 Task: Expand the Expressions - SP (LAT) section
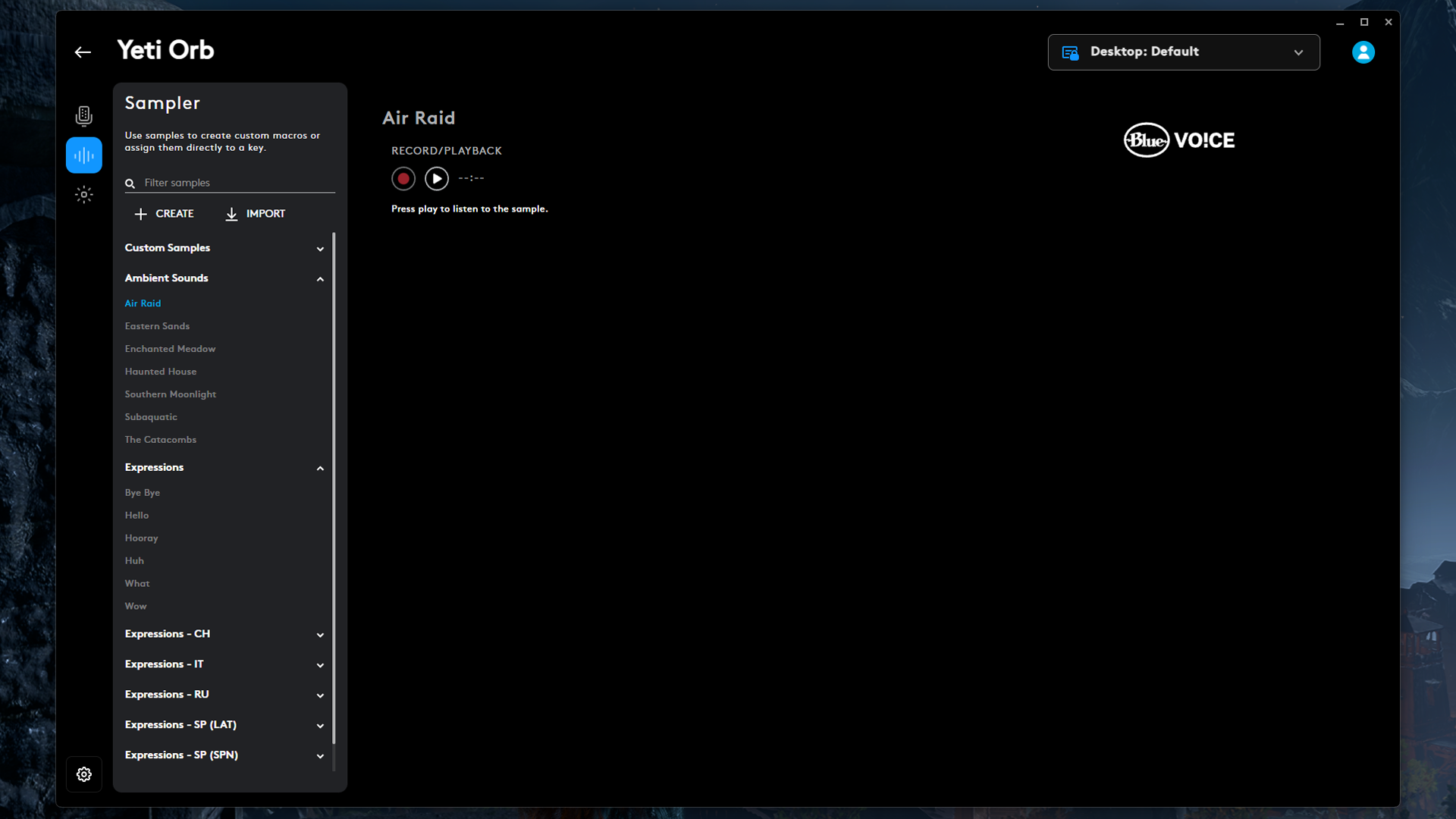pos(224,725)
